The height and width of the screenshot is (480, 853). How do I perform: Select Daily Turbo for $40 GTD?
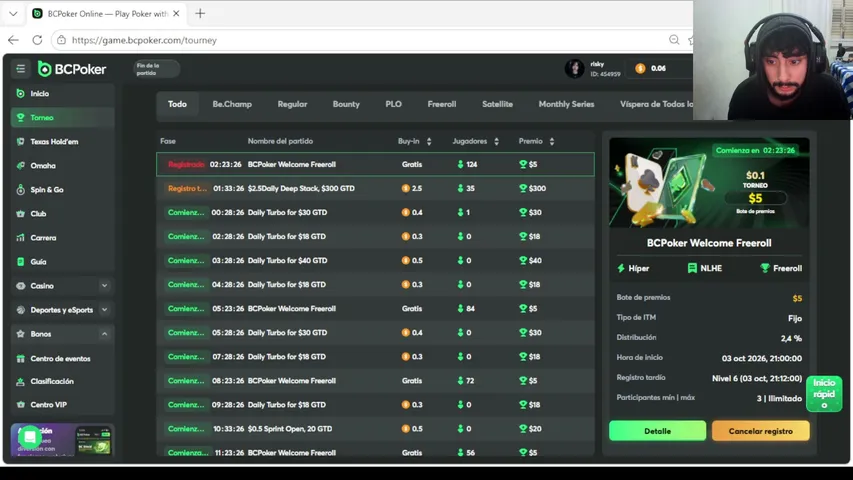(x=375, y=261)
